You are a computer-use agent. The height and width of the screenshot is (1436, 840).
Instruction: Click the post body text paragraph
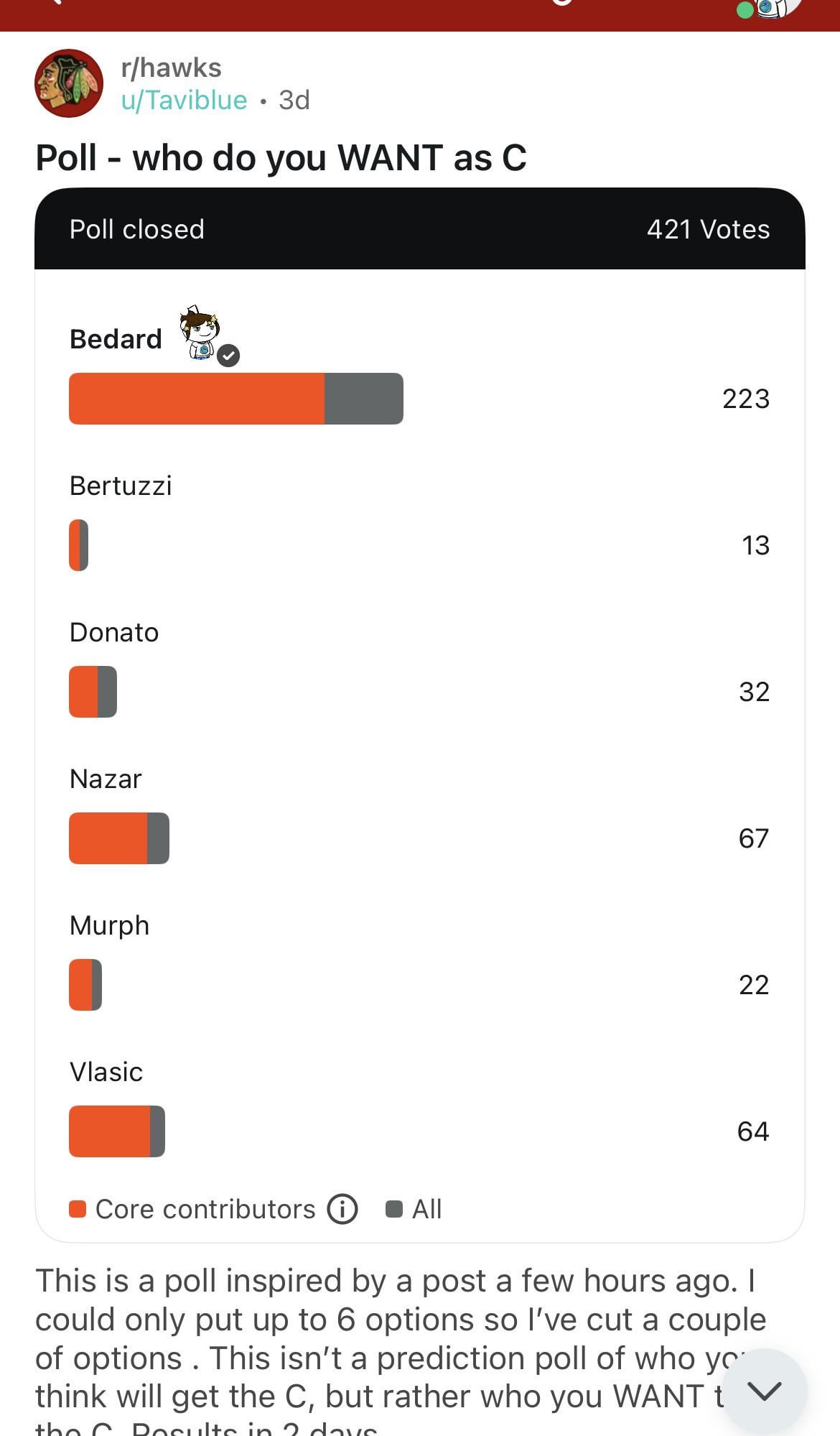click(388, 1338)
